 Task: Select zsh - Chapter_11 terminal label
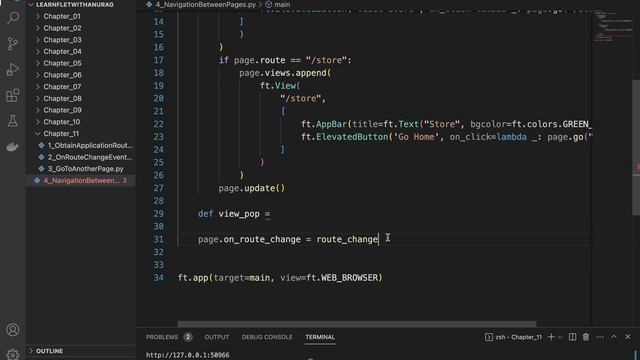pyautogui.click(x=513, y=337)
